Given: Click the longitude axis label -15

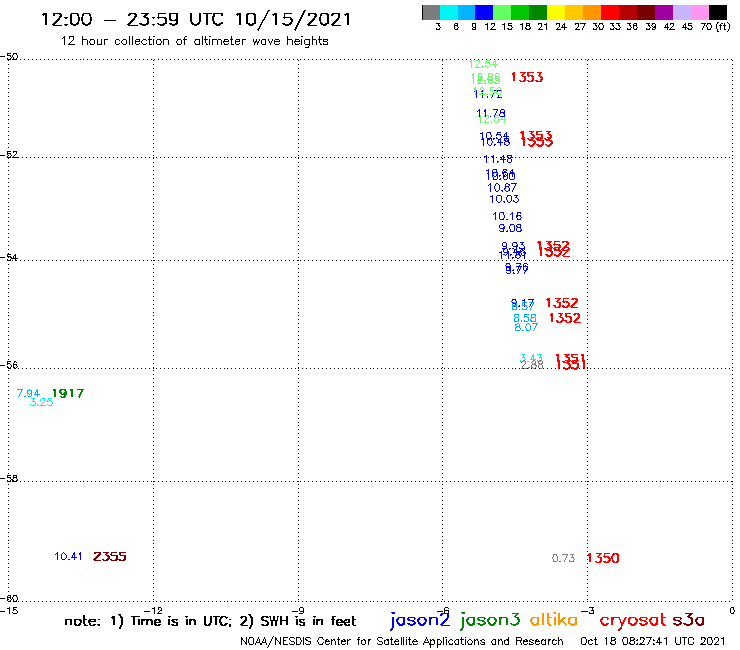Looking at the screenshot, I should [9, 611].
